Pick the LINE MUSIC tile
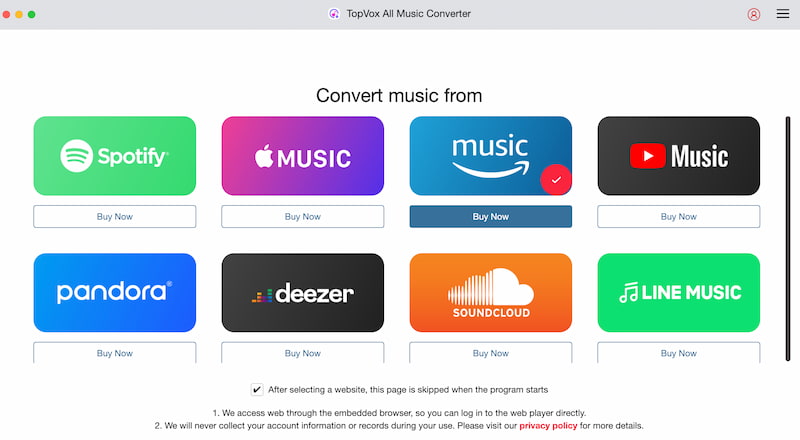Screen dimensions: 800x440 [x=679, y=292]
